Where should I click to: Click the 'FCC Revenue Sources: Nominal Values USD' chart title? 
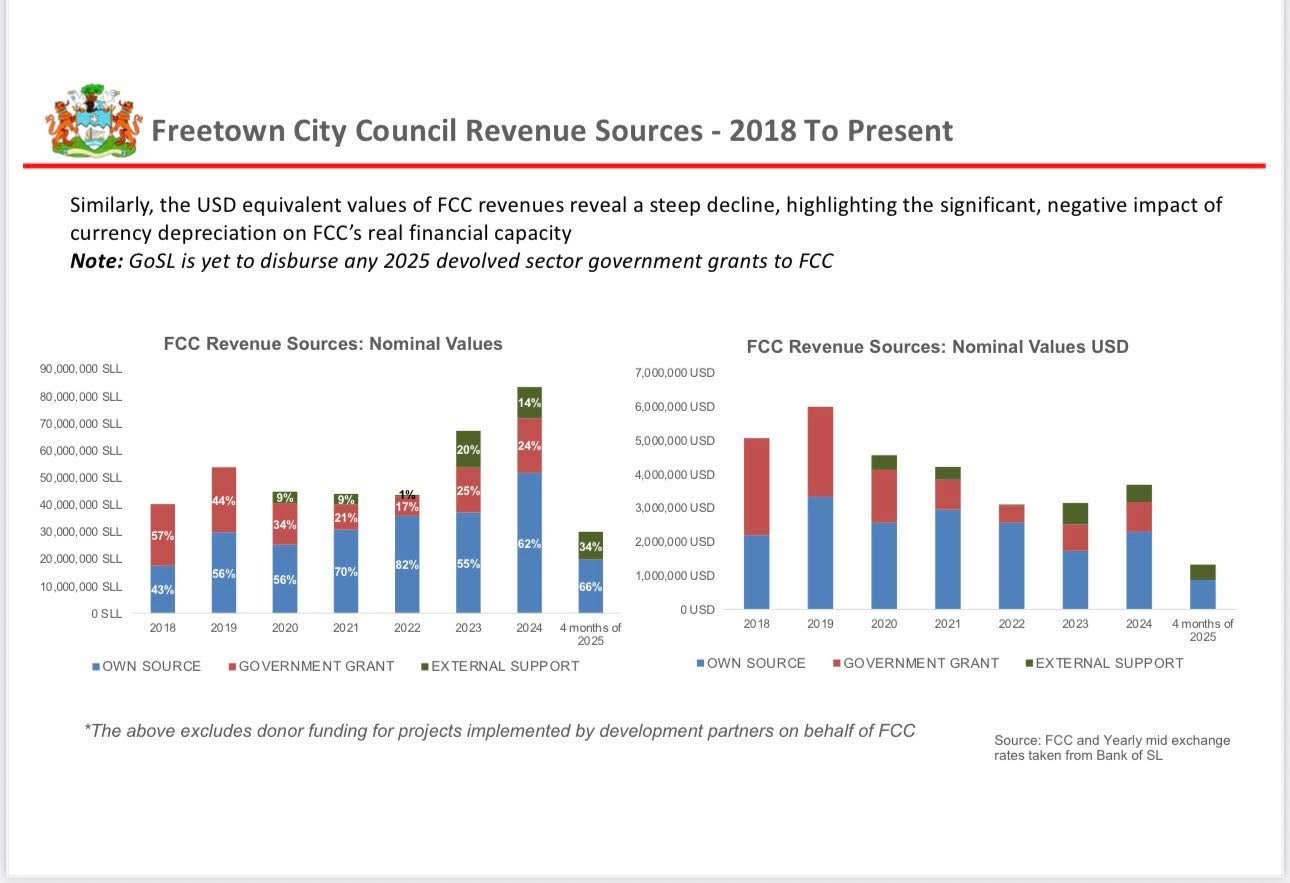pyautogui.click(x=937, y=347)
